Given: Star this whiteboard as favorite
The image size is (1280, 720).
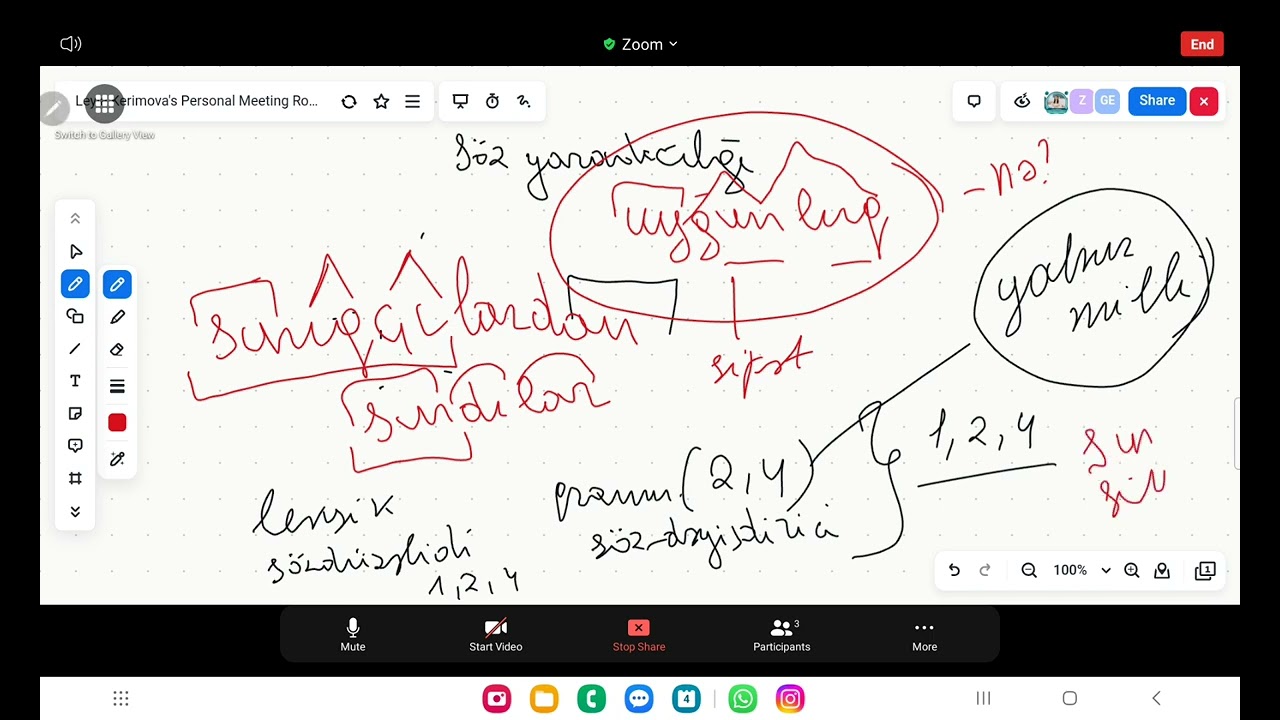Looking at the screenshot, I should click(381, 101).
